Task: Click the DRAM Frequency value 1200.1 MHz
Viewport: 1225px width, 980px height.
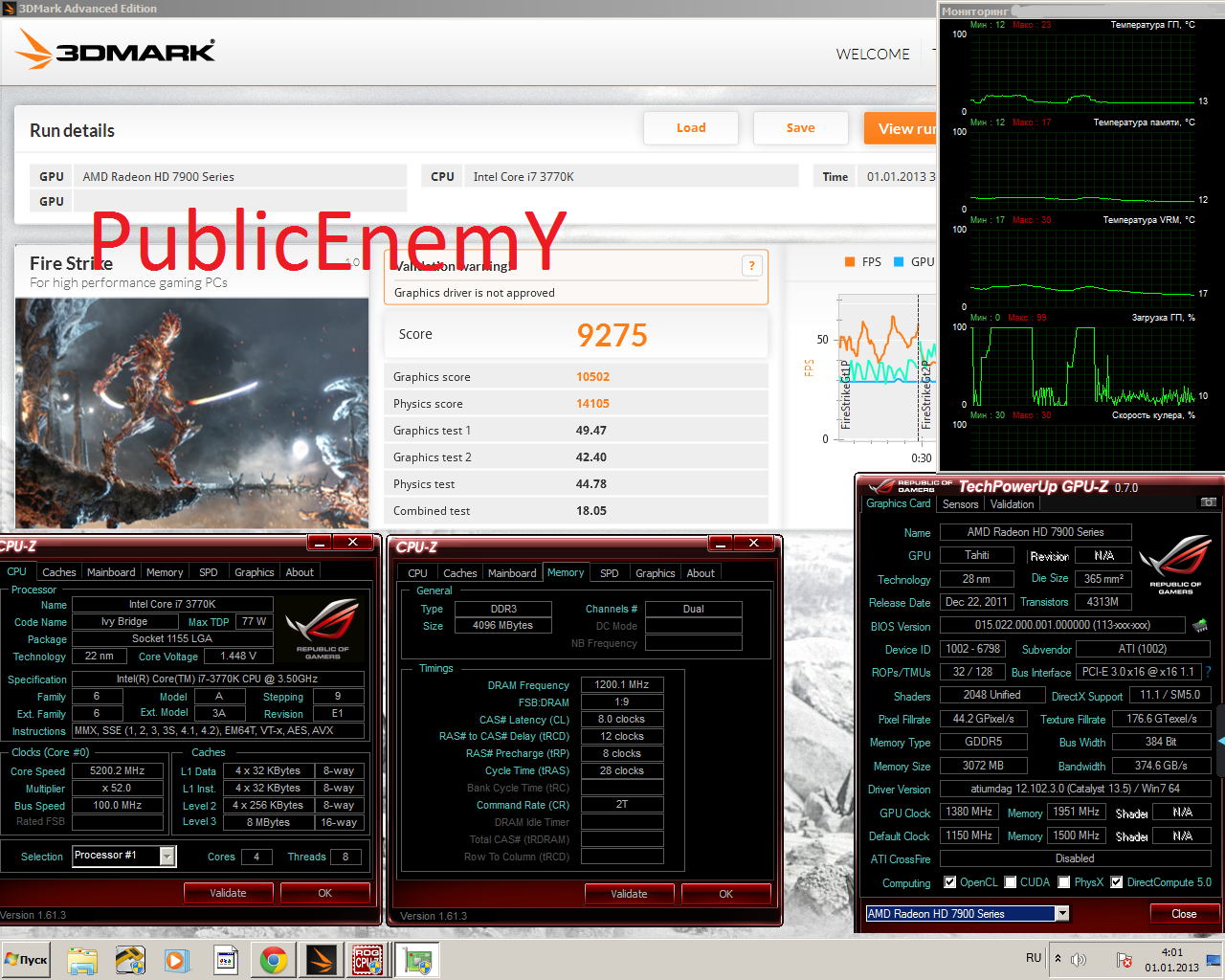Action: pos(622,684)
